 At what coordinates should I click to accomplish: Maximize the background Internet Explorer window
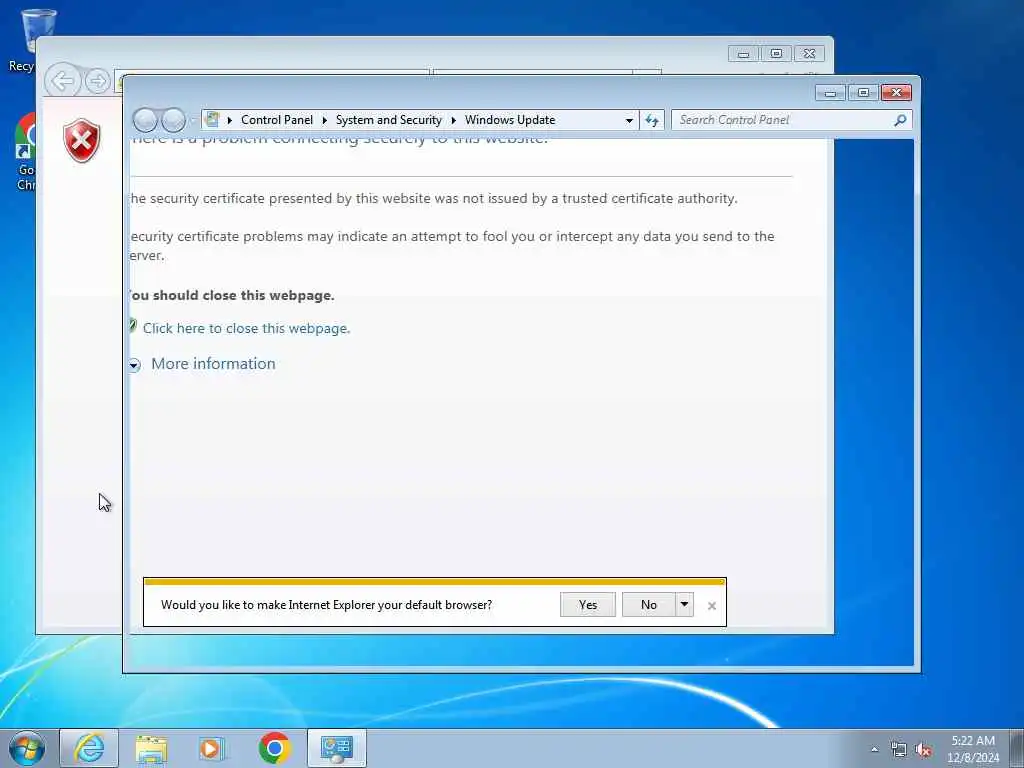click(776, 54)
